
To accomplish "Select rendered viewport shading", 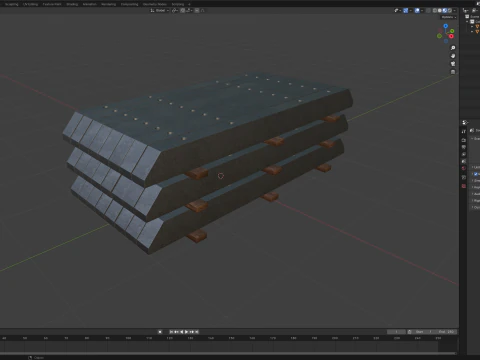I will 449,11.
